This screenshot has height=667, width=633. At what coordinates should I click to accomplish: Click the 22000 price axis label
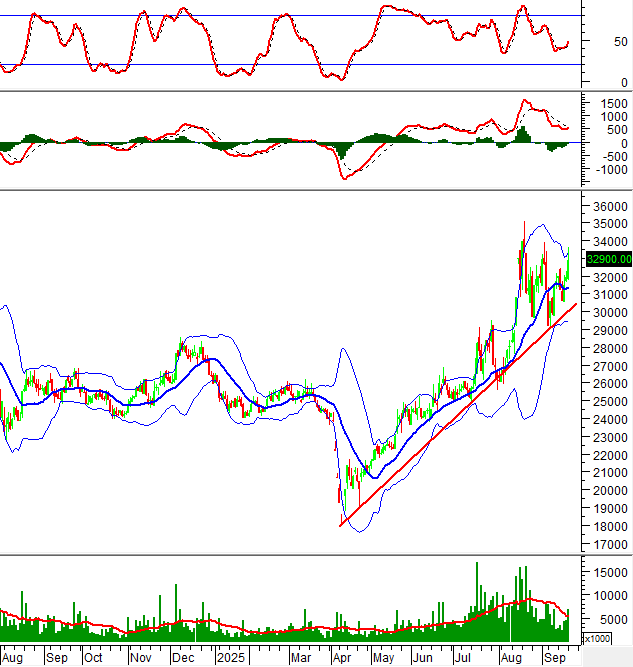coord(610,455)
